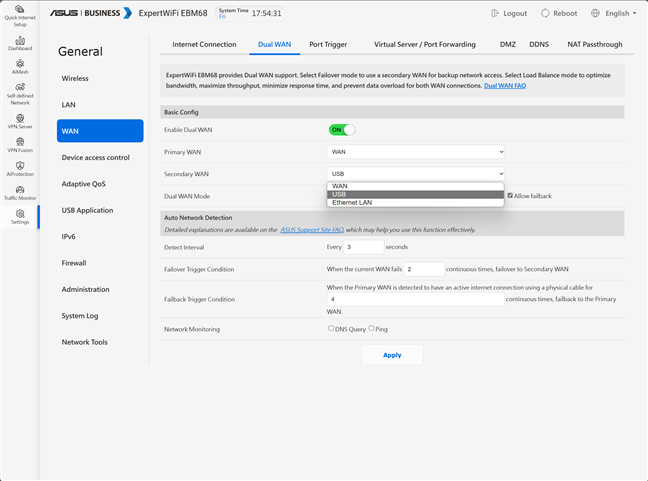Go to Dashboard sidebar icon

pyautogui.click(x=20, y=43)
